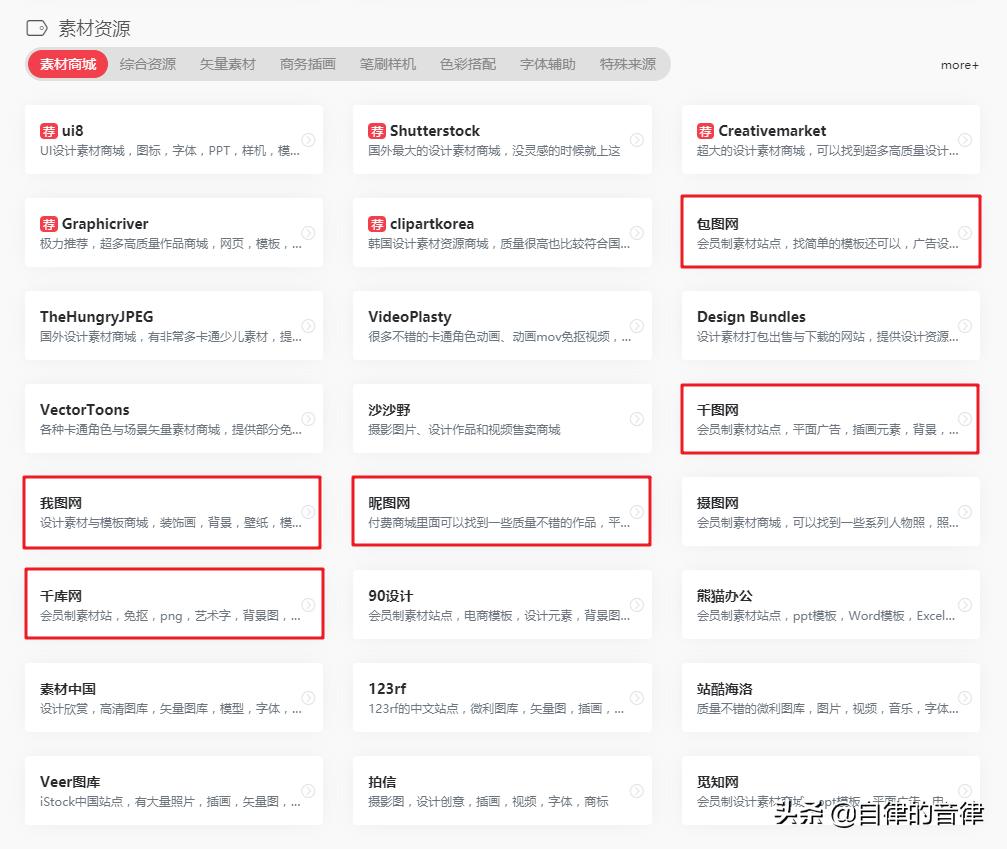Expand details for 123rf using its chevron
The height and width of the screenshot is (849, 1007).
pos(637,696)
